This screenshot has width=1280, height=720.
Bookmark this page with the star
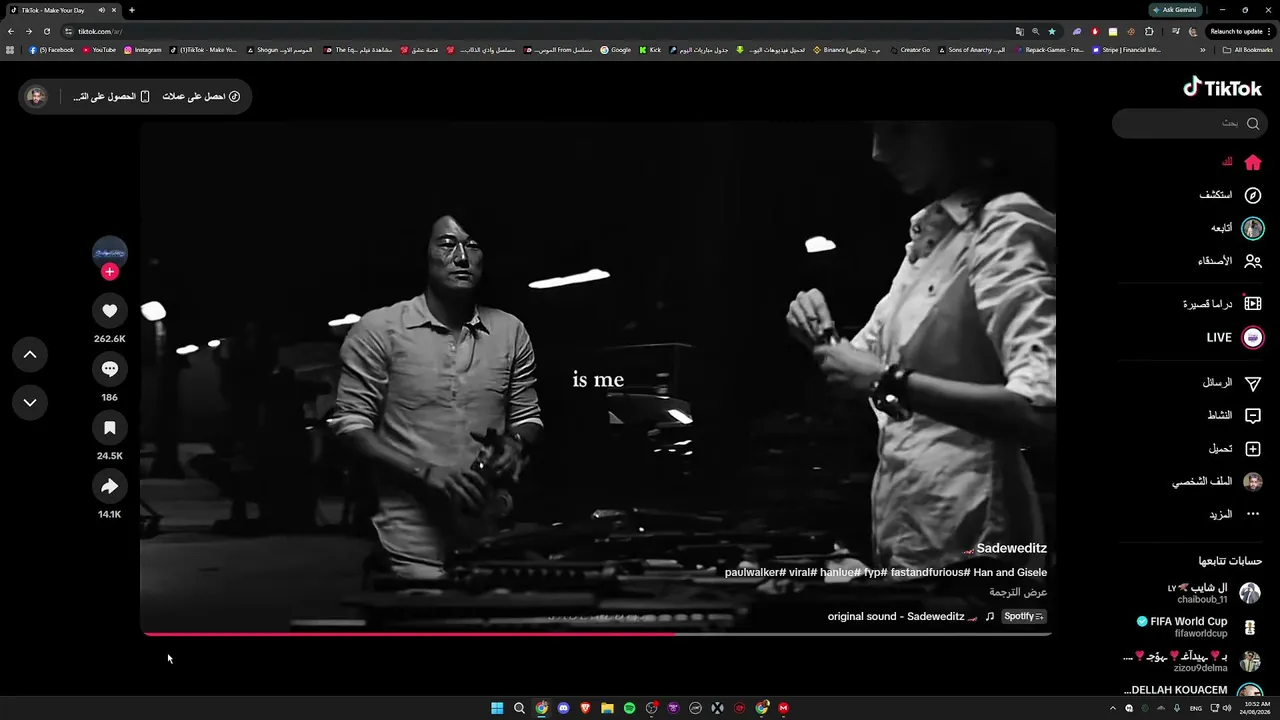point(1052,31)
